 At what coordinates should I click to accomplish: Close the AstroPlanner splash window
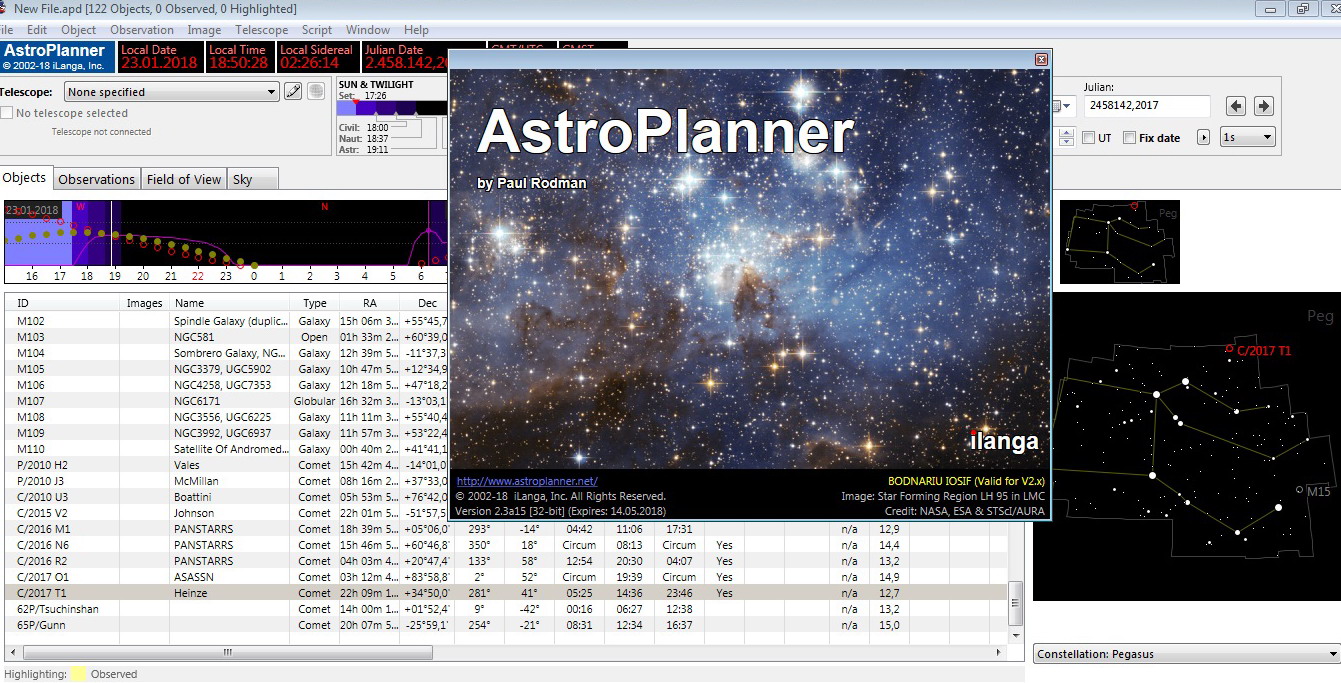click(1041, 60)
